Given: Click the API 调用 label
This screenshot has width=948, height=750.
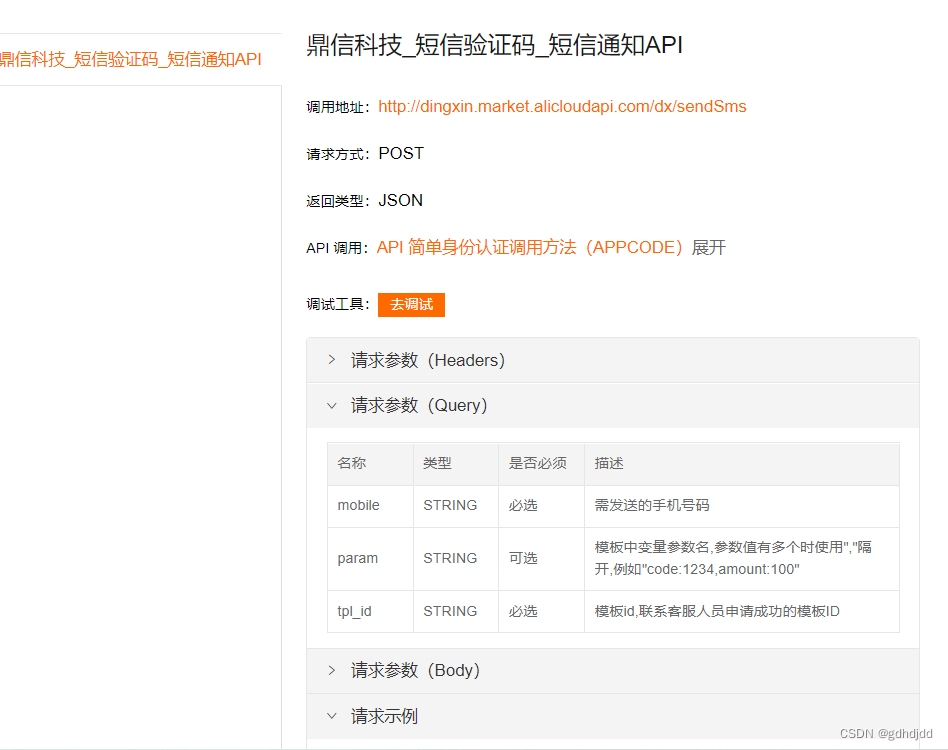Looking at the screenshot, I should point(337,248).
